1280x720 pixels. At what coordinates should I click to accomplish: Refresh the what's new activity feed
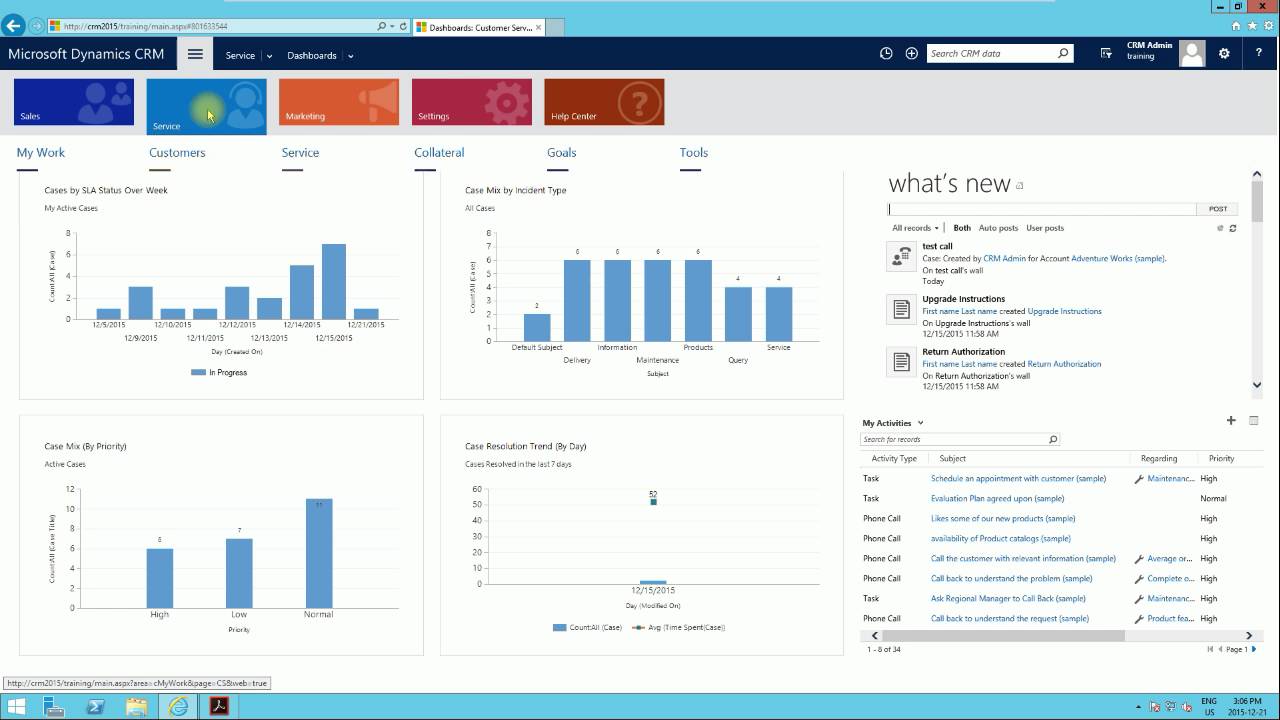(x=1233, y=228)
